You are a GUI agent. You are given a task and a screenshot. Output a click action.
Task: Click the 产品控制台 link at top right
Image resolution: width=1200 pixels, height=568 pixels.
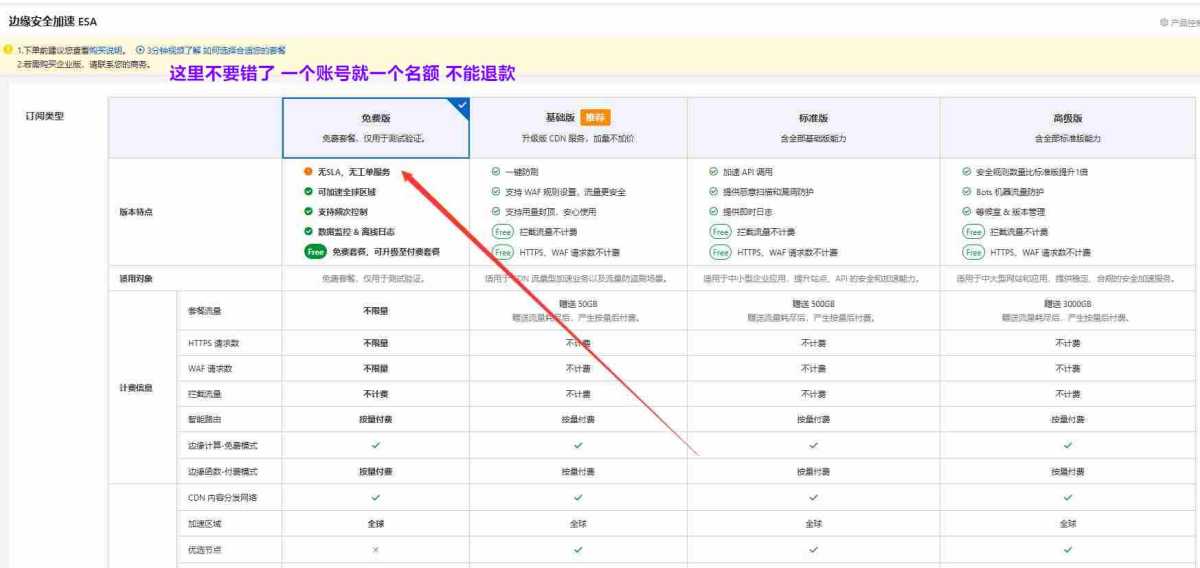coord(1180,22)
